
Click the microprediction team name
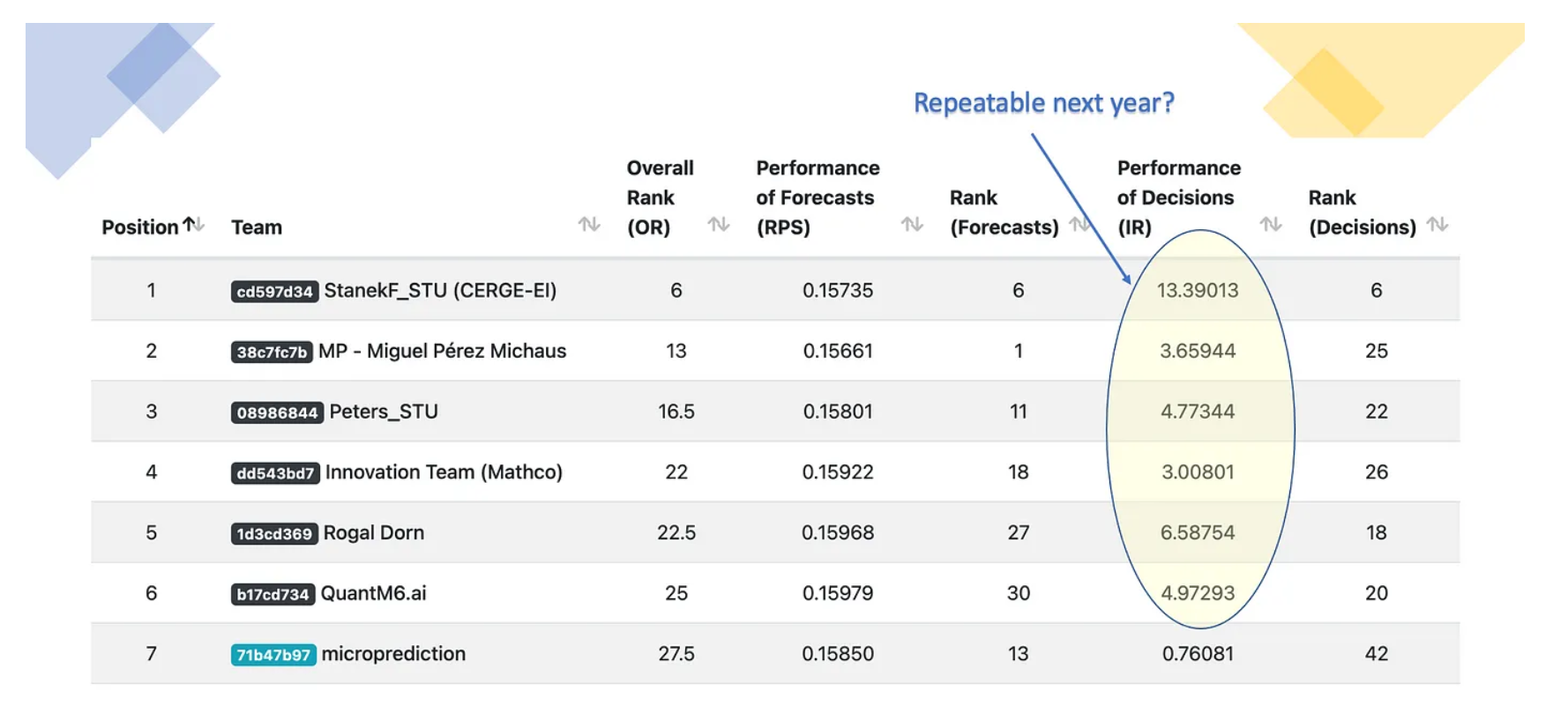(x=393, y=654)
